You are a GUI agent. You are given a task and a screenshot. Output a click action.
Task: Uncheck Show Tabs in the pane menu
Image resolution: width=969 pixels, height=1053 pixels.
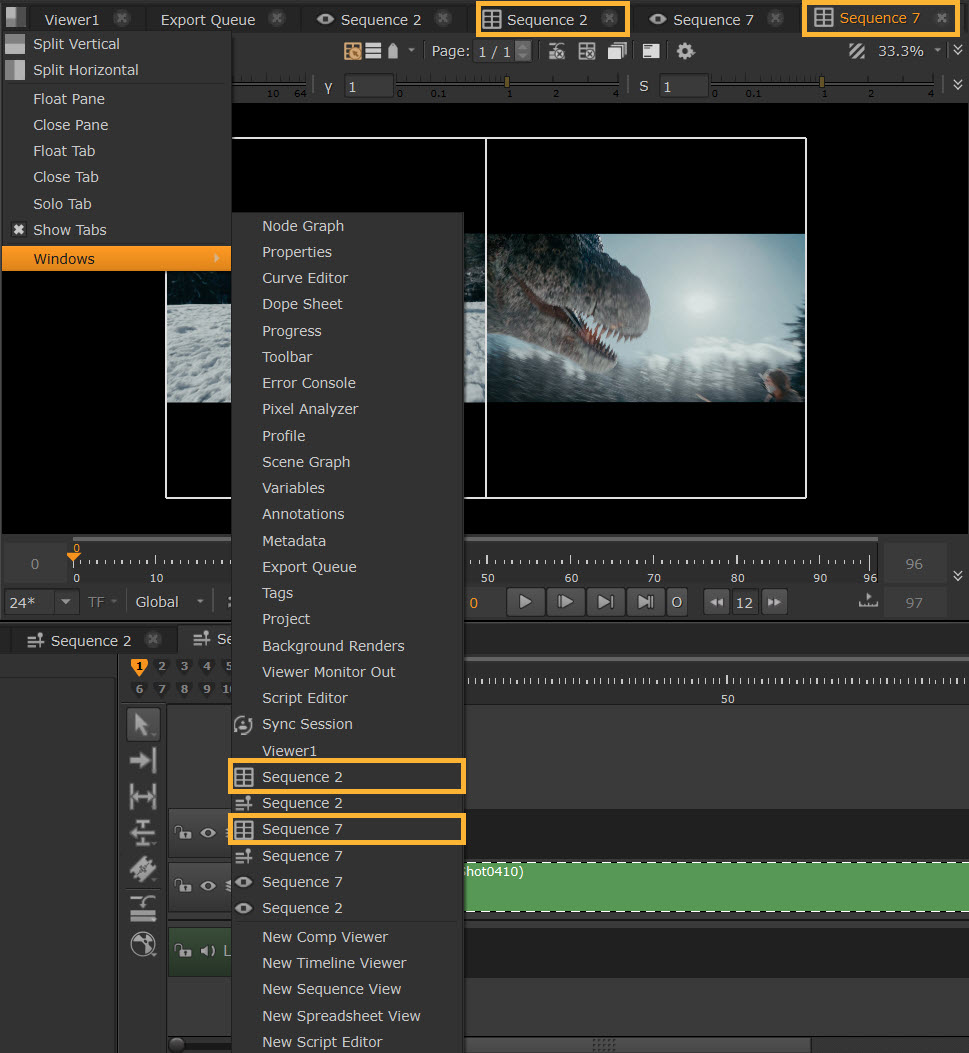[19, 230]
